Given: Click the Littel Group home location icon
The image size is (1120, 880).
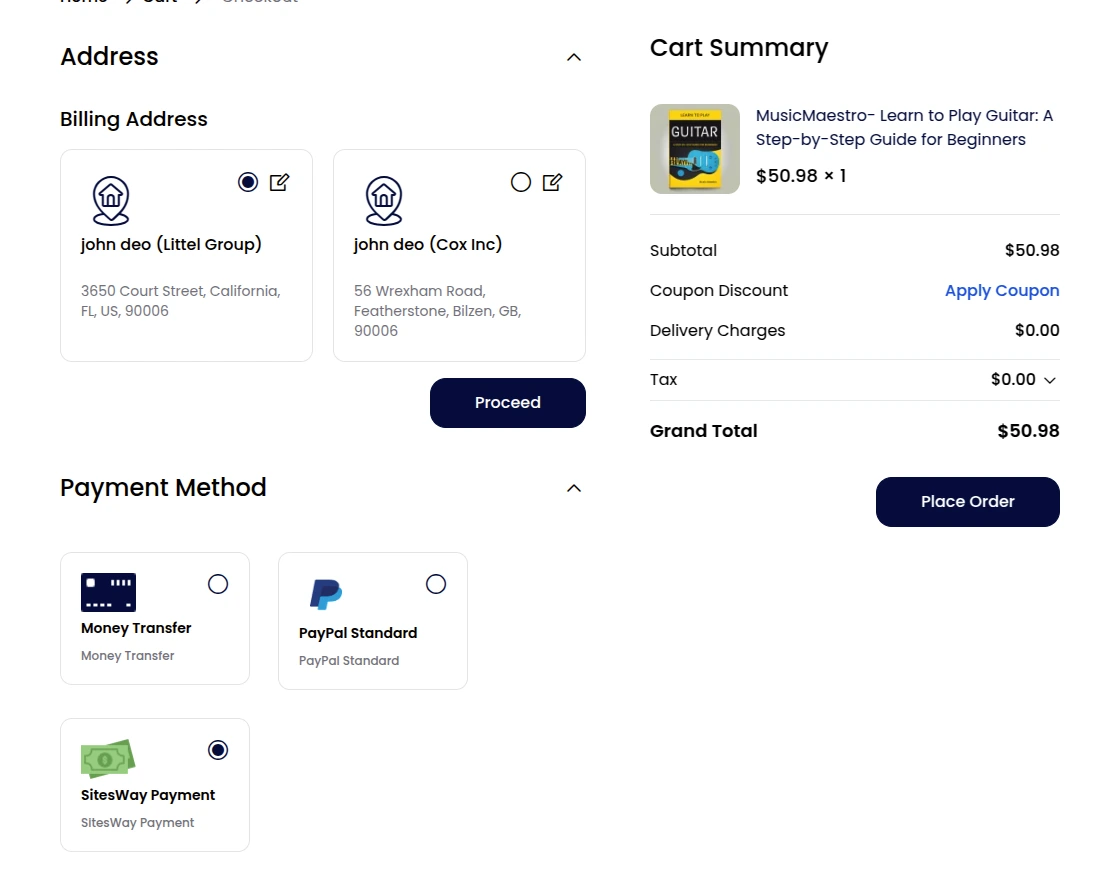Looking at the screenshot, I should 111,200.
